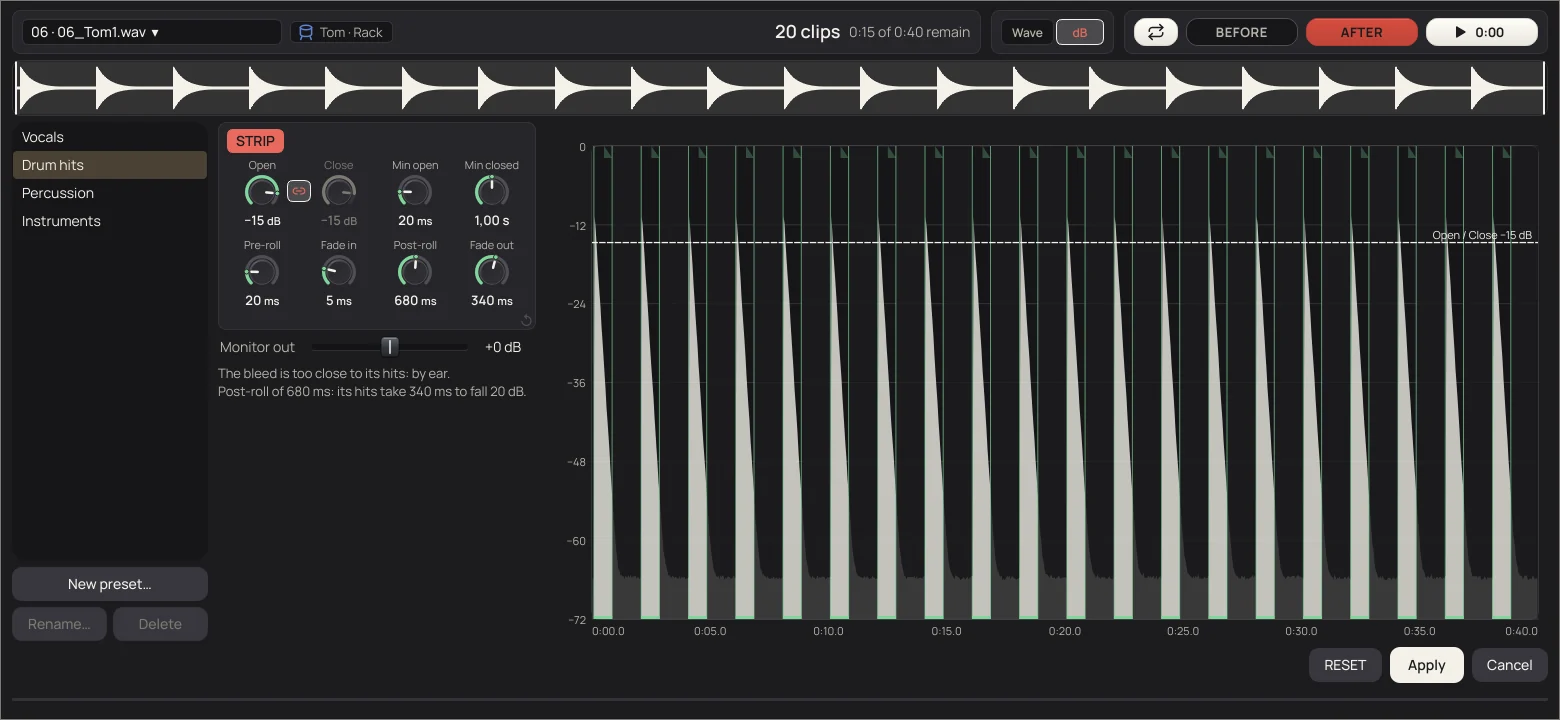Click the "5 ms" Fade in value

(339, 301)
